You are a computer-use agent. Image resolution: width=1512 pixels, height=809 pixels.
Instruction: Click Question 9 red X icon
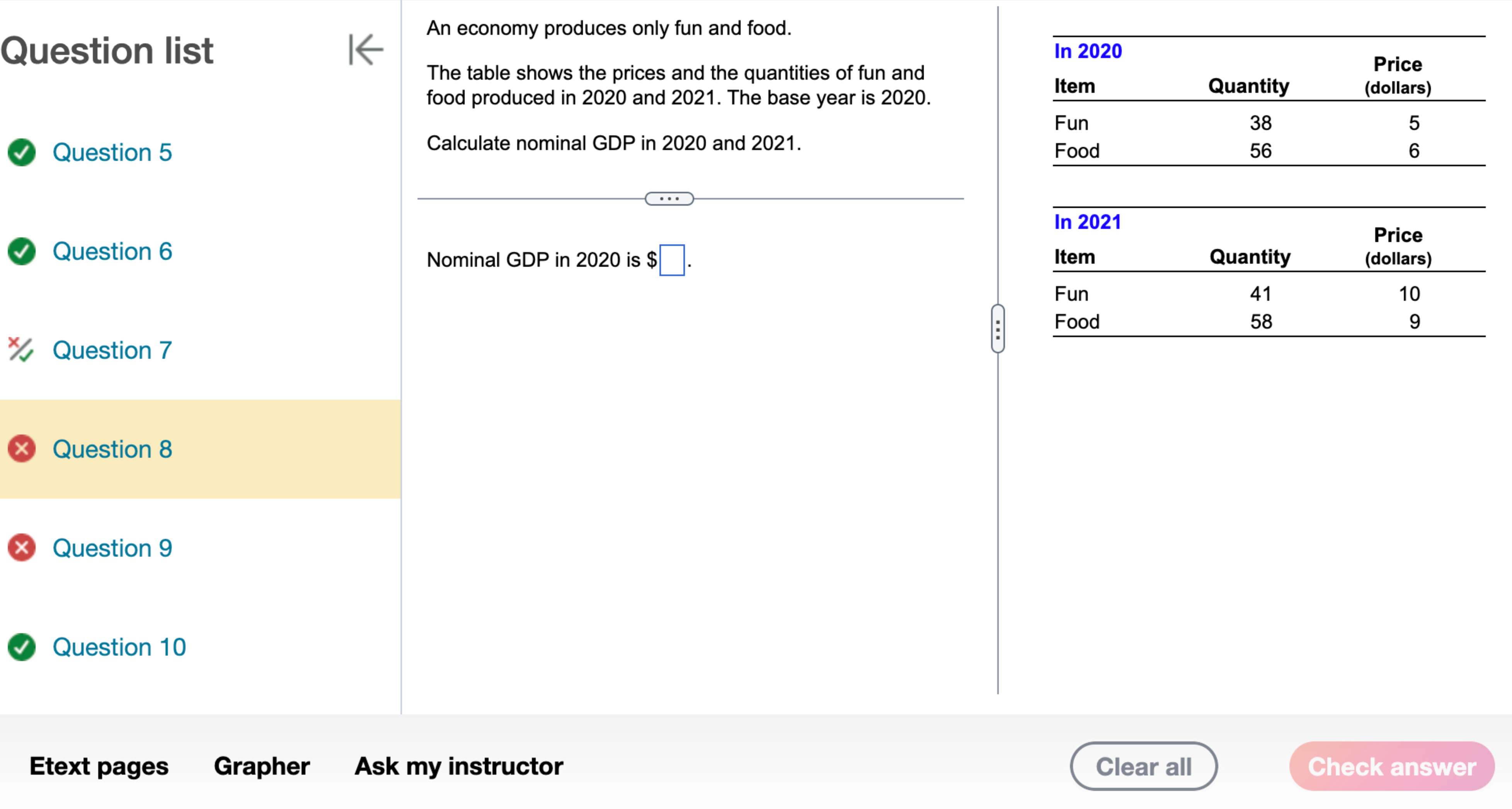click(x=22, y=548)
